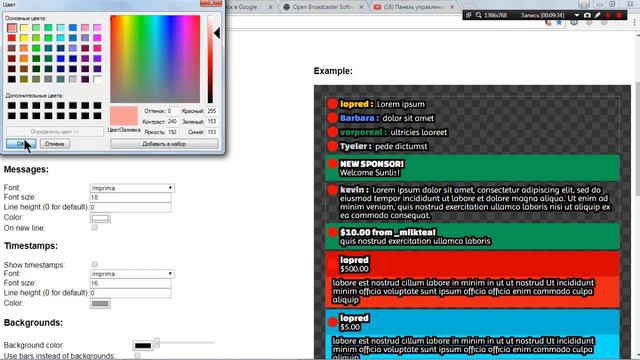The height and width of the screenshot is (360, 640).
Task: Switch to YouTube Панель управления tab
Action: click(413, 7)
